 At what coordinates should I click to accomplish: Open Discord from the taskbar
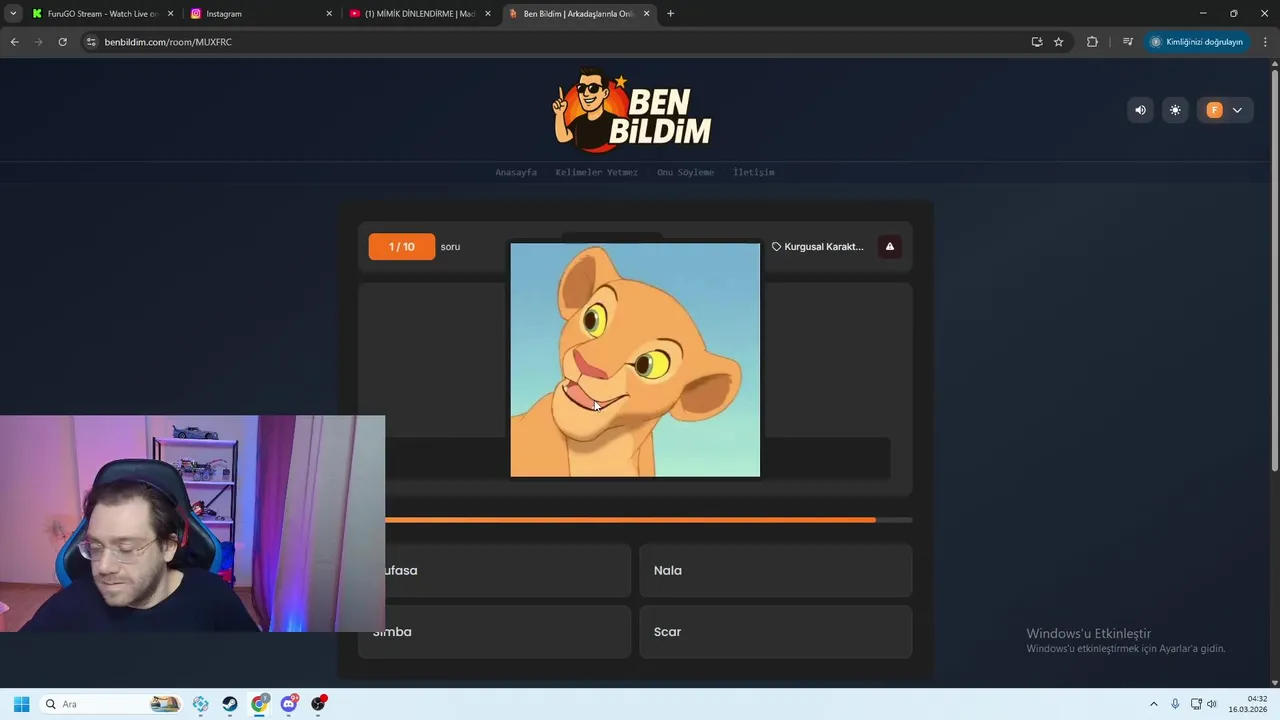(289, 704)
